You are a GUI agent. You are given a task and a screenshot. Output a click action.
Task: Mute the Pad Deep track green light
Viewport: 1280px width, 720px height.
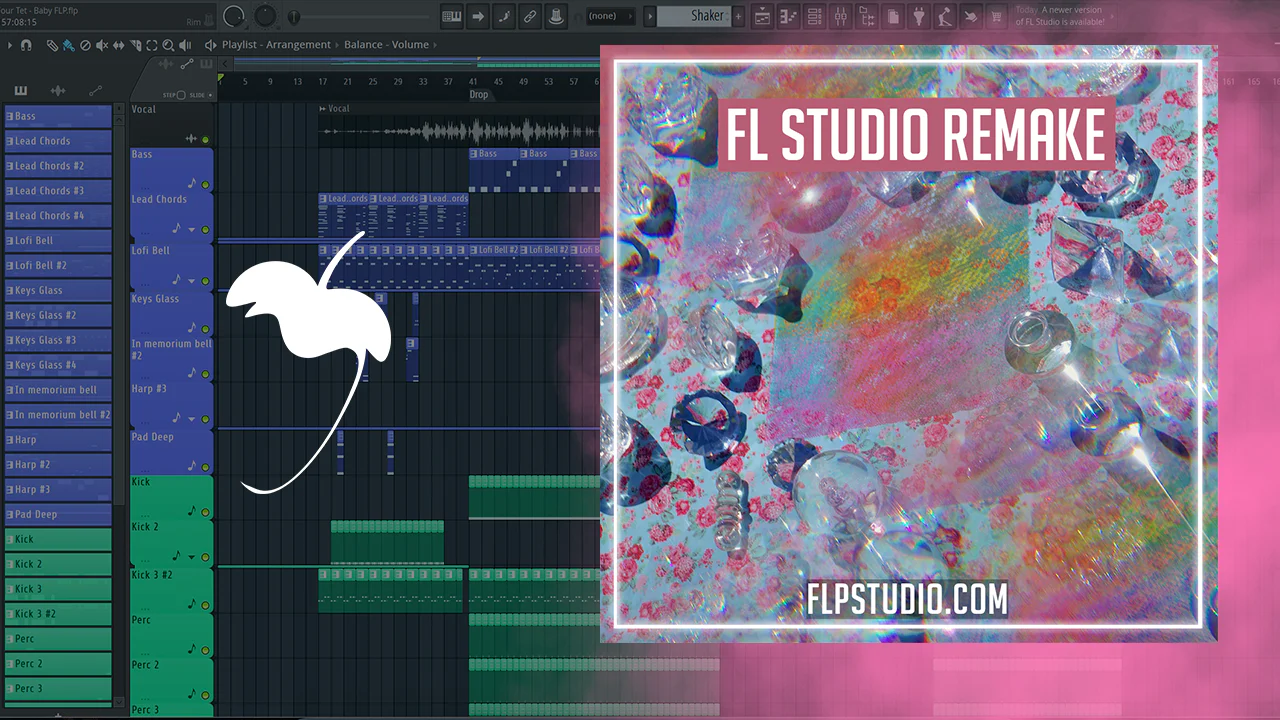pos(206,467)
